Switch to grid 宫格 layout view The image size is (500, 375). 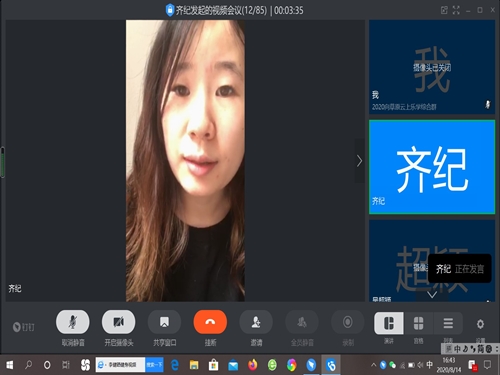pos(418,323)
